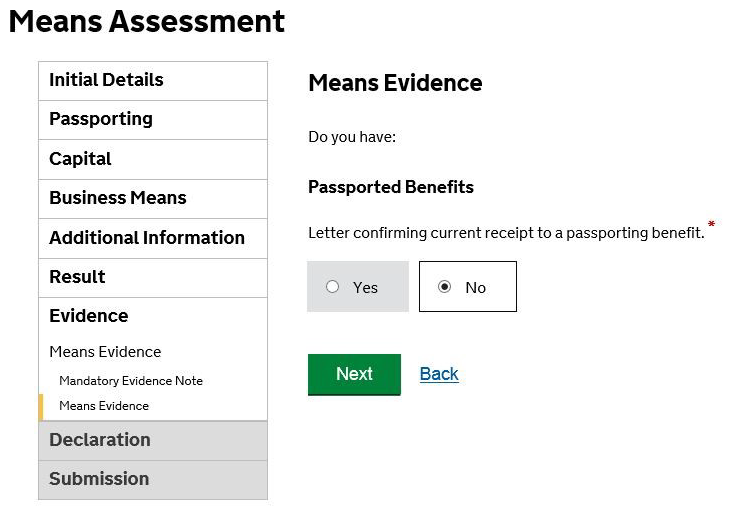Open the Mandatory Evidence Note page

(x=131, y=381)
